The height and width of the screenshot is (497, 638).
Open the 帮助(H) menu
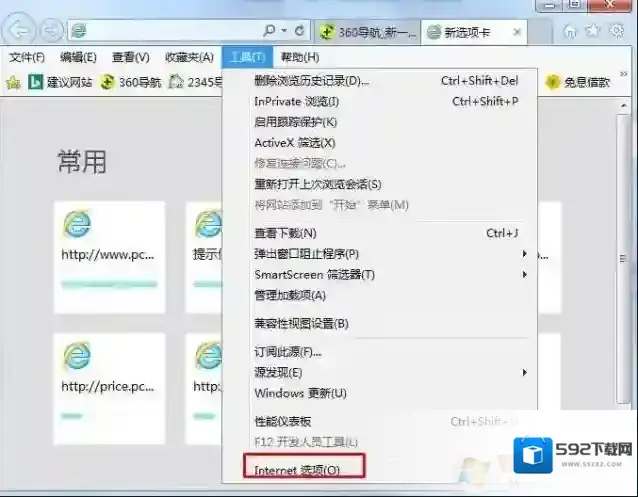[300, 57]
